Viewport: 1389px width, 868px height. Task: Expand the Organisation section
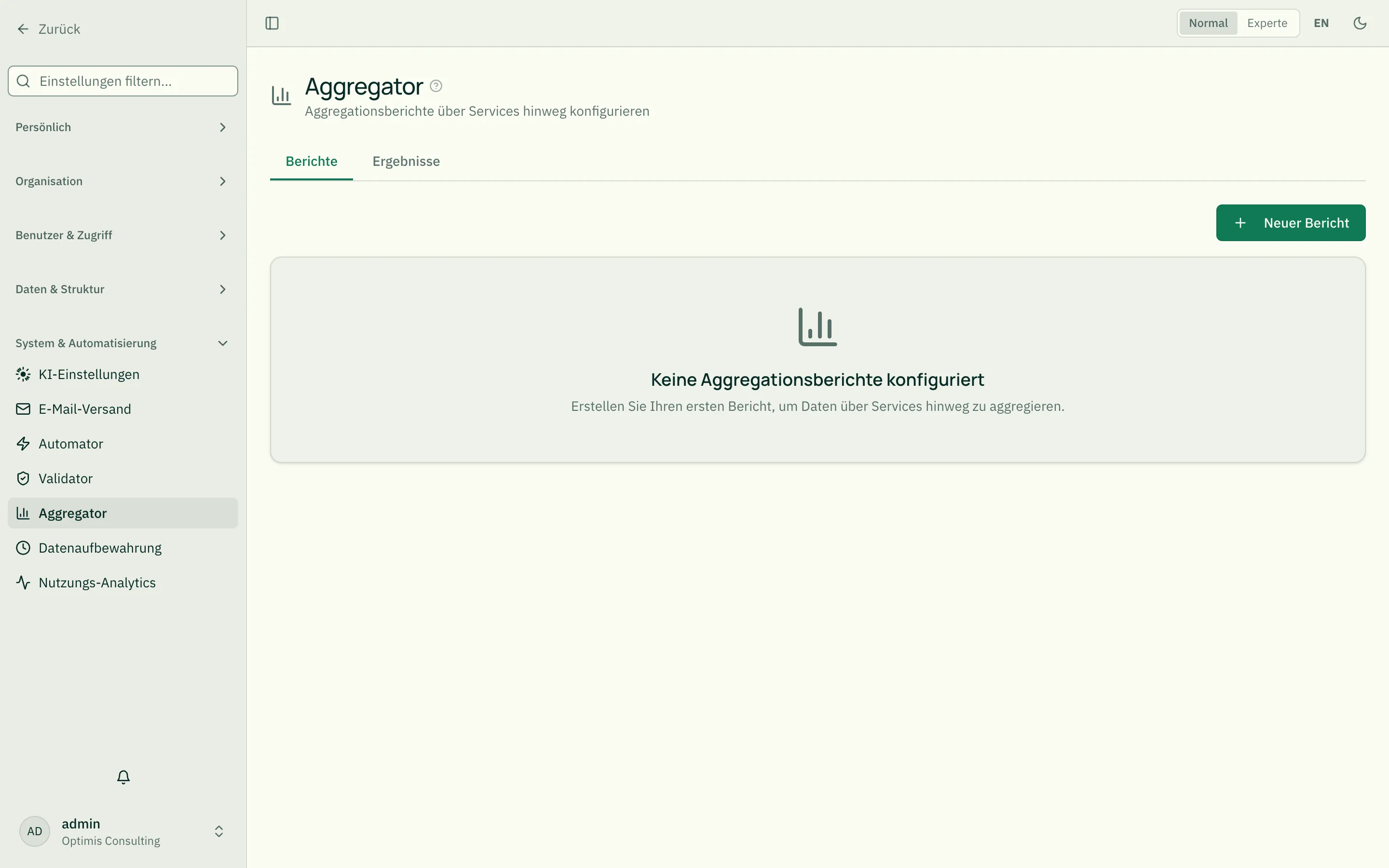123,181
